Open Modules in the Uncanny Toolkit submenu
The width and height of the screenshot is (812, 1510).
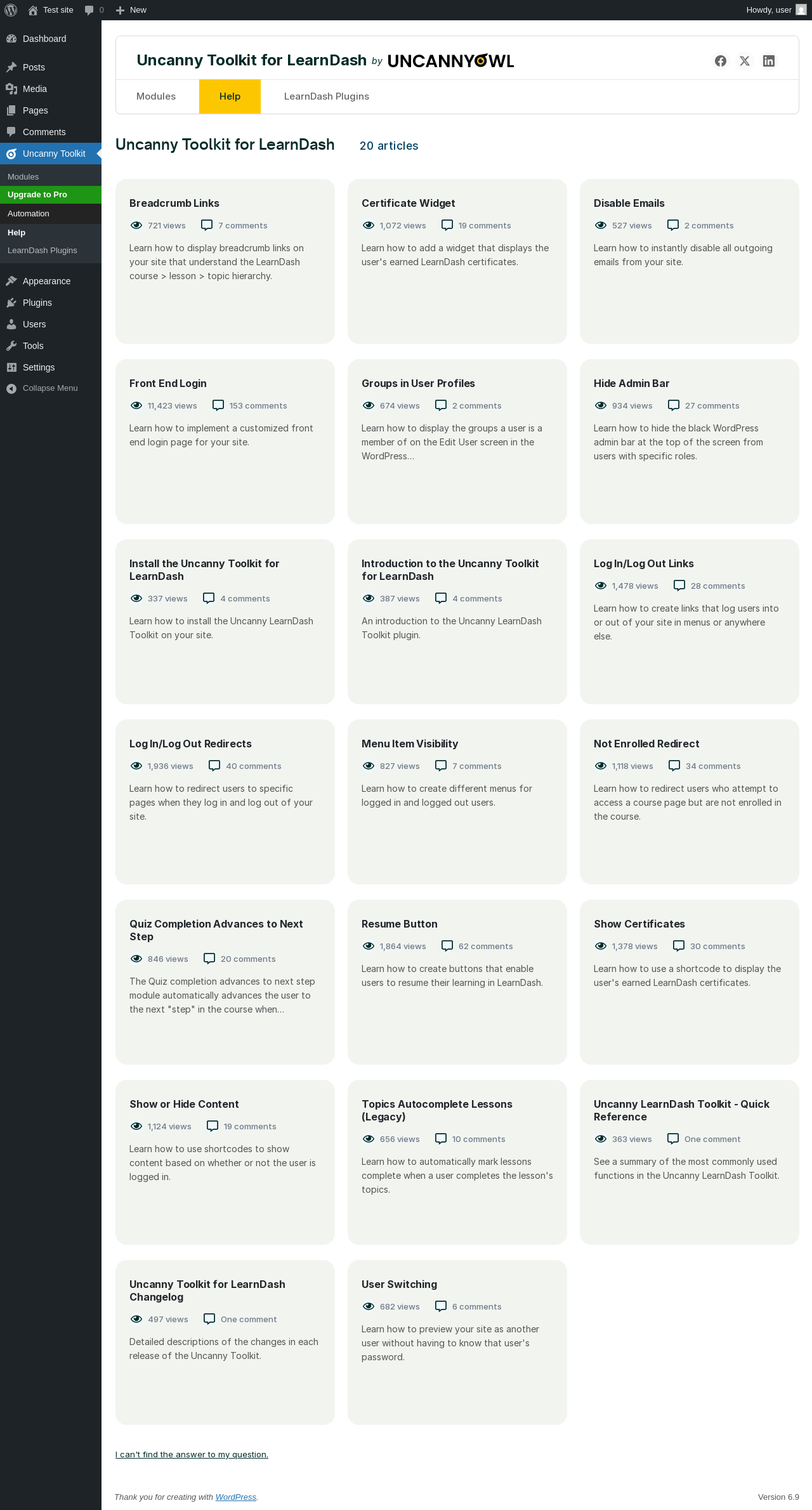click(51, 177)
